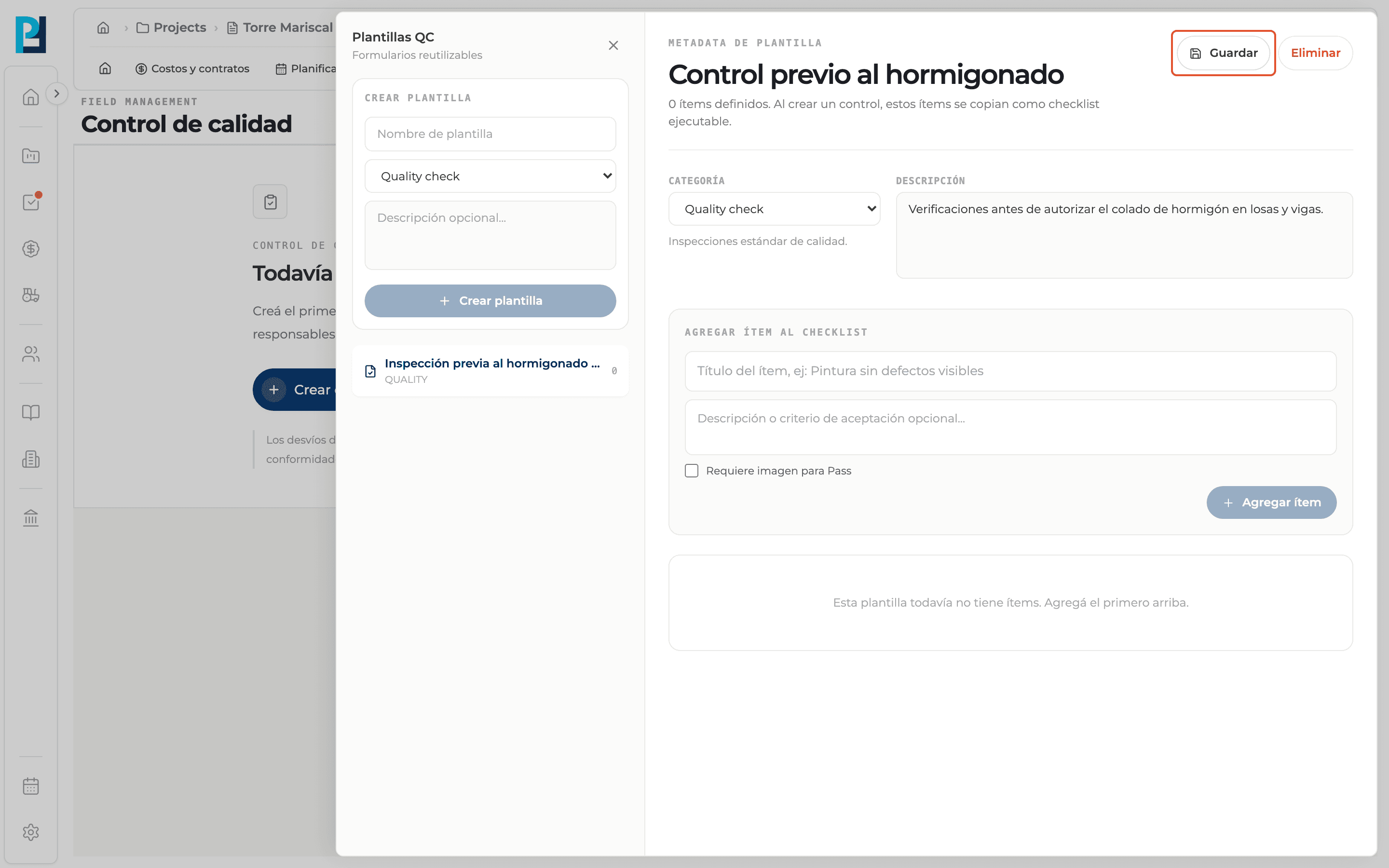
Task: Open Torre Mariscal breadcrumb item
Action: click(280, 27)
